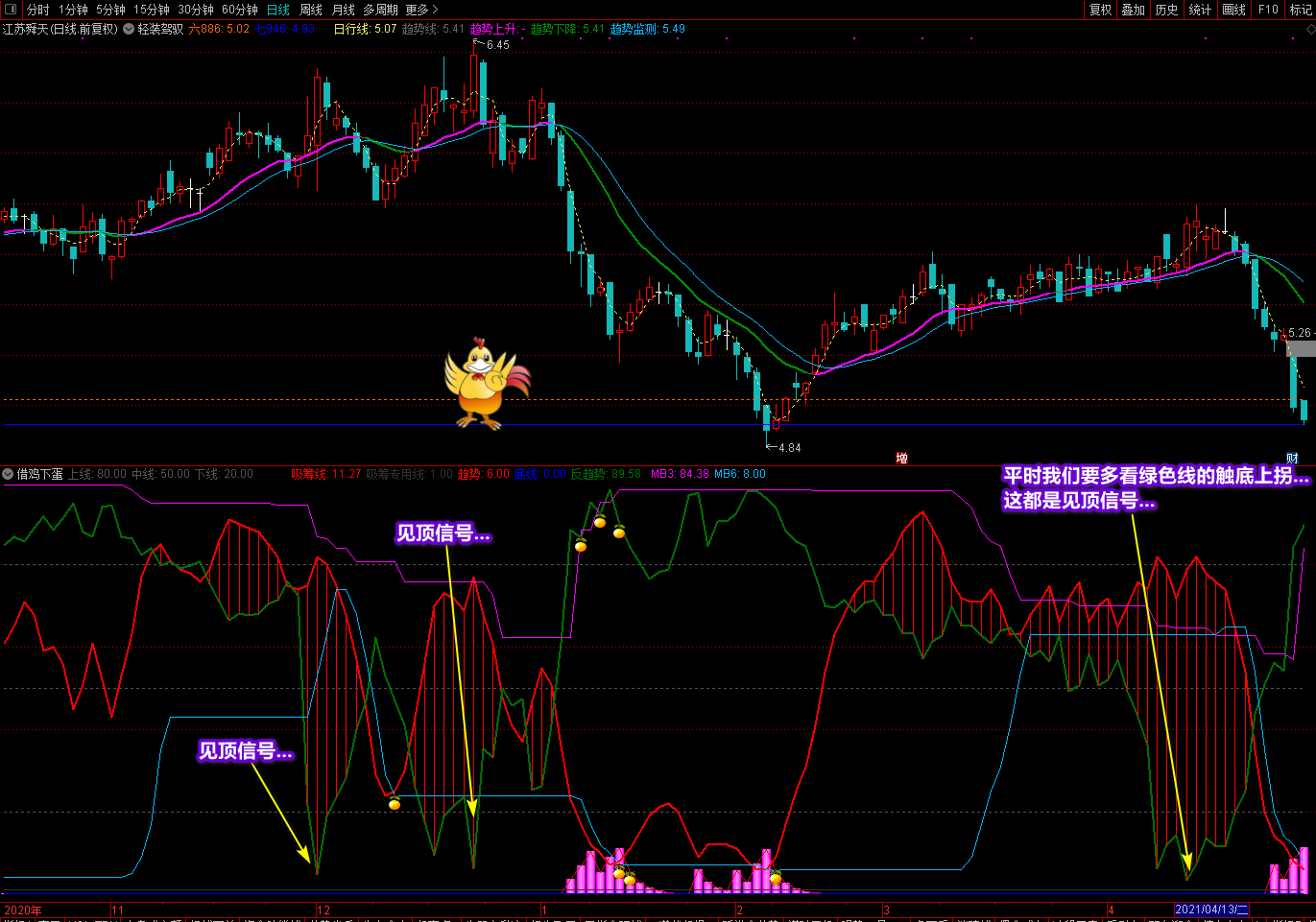Click the 6.45 high price label
The height and width of the screenshot is (922, 1316).
pyautogui.click(x=497, y=45)
